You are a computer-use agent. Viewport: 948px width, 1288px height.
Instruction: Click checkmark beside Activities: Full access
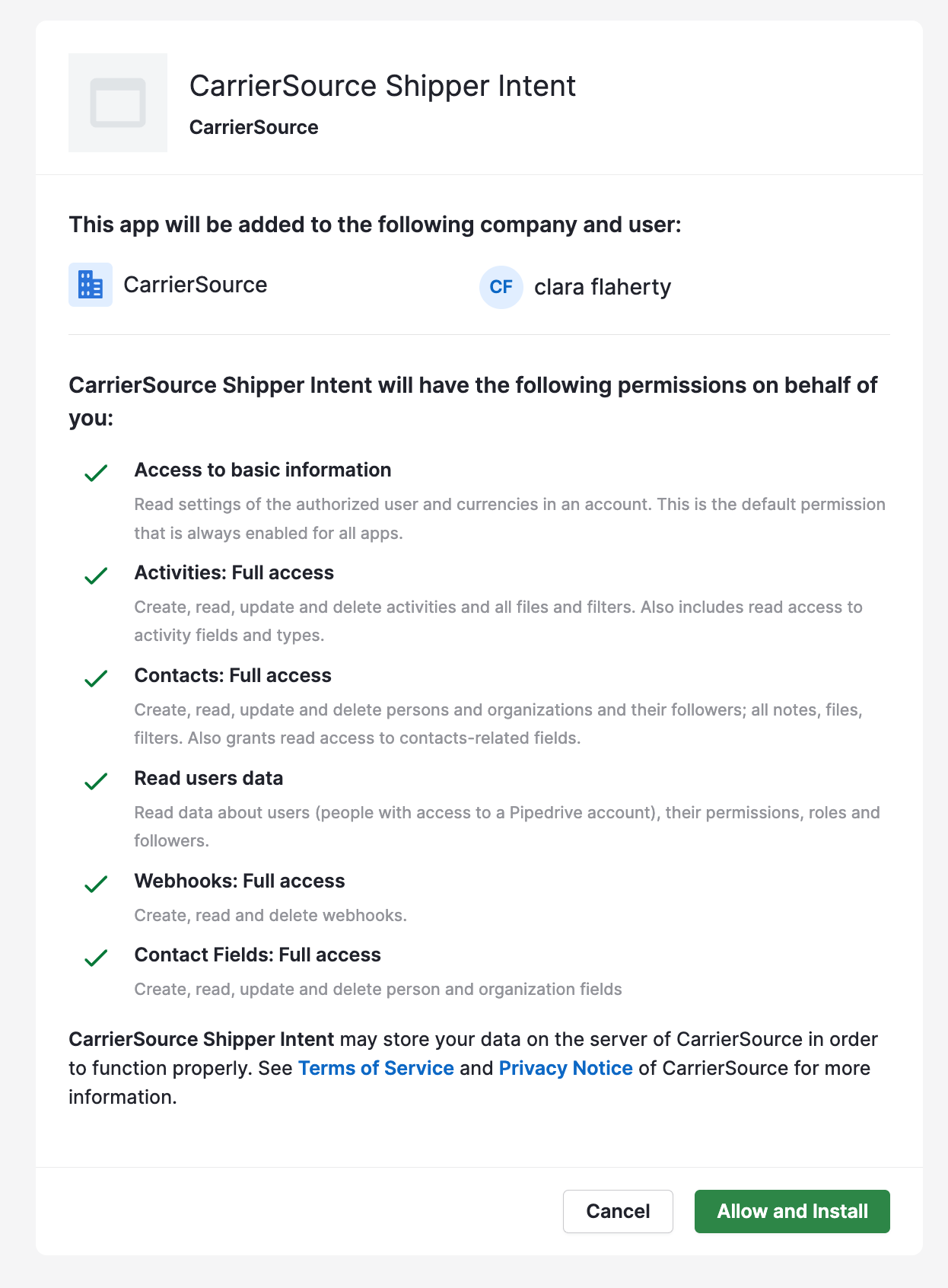[x=96, y=575]
